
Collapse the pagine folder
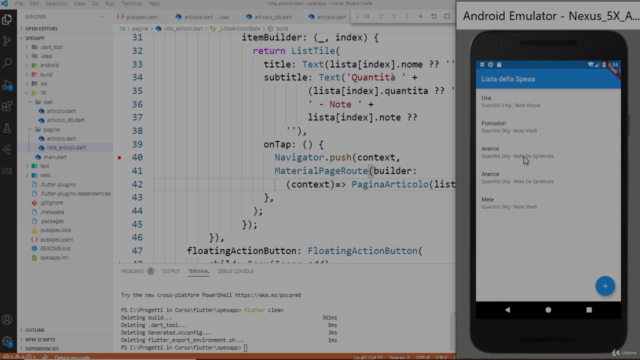coord(65,129)
